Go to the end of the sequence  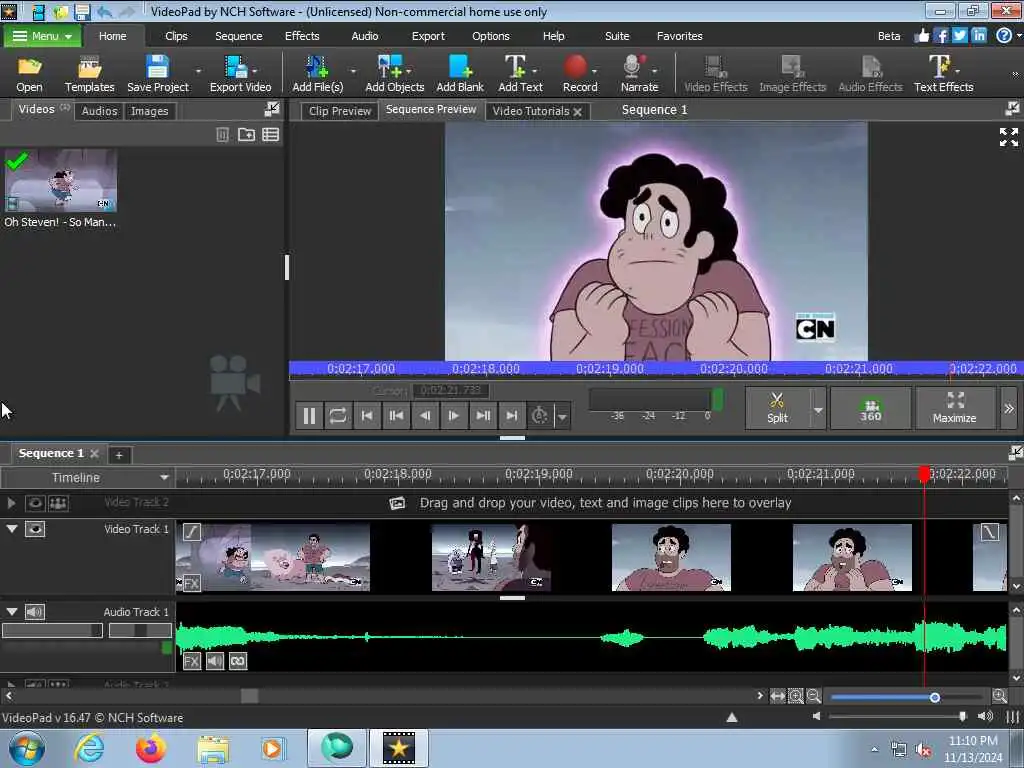511,415
